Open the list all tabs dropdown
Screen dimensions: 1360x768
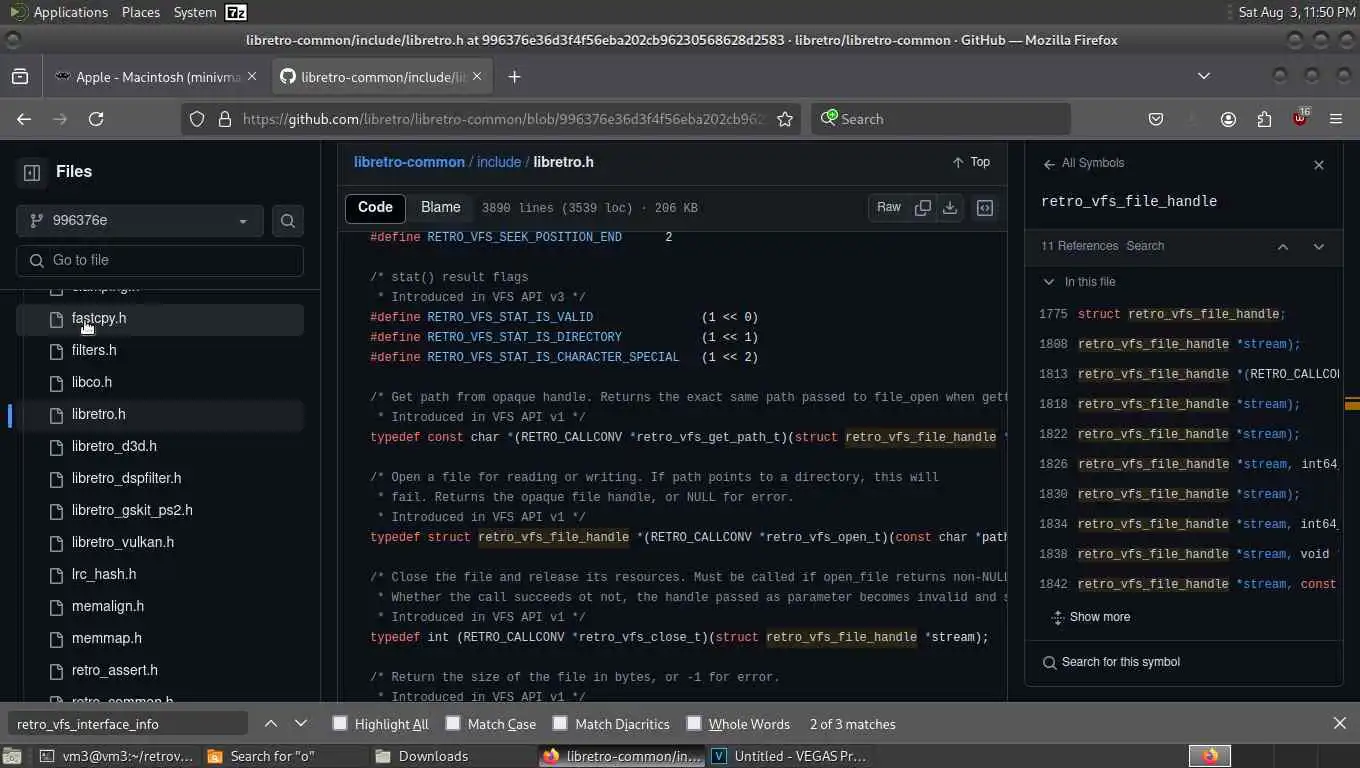click(1204, 77)
